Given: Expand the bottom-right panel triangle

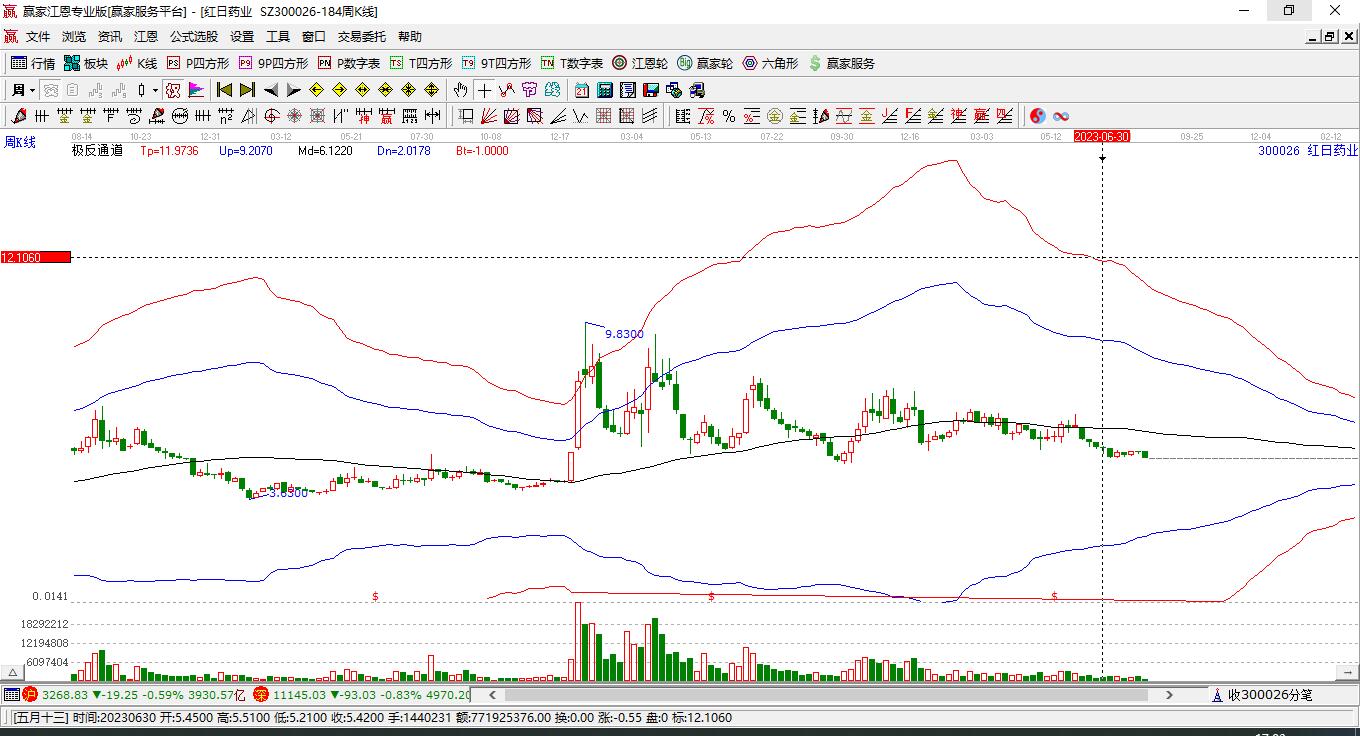Looking at the screenshot, I should (1346, 672).
